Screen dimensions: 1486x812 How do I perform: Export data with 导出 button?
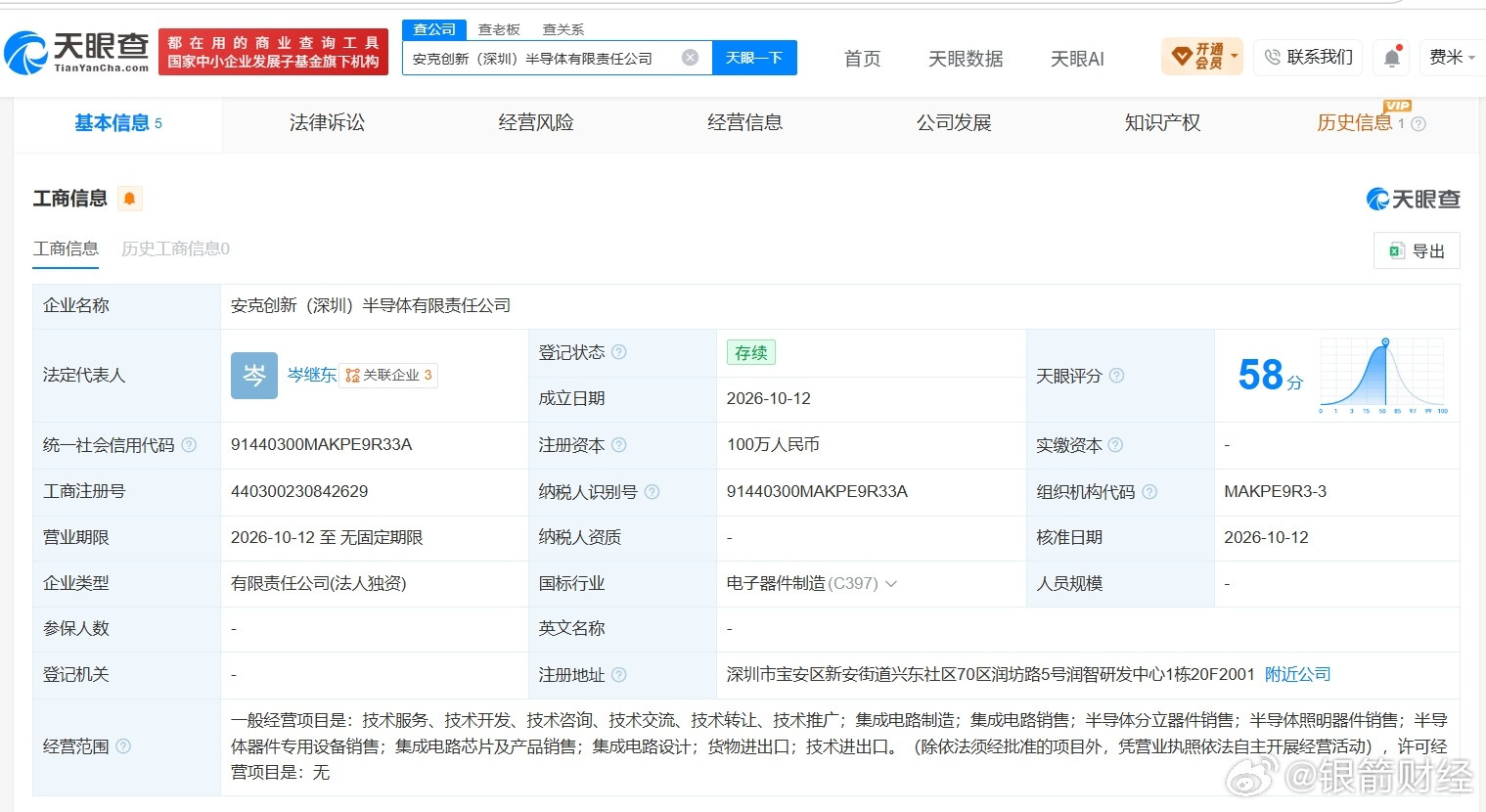1417,251
